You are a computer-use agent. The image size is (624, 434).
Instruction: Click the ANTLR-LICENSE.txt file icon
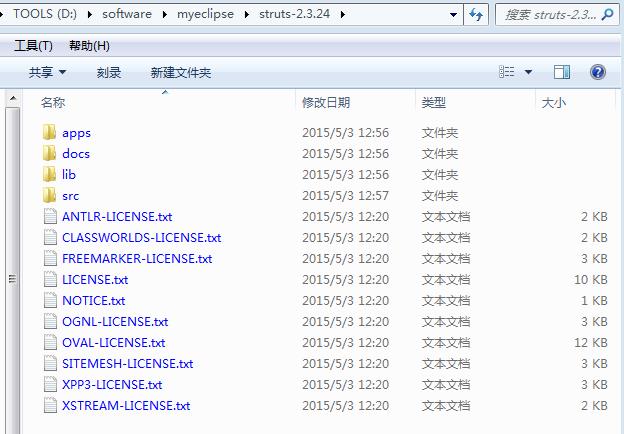tap(50, 217)
